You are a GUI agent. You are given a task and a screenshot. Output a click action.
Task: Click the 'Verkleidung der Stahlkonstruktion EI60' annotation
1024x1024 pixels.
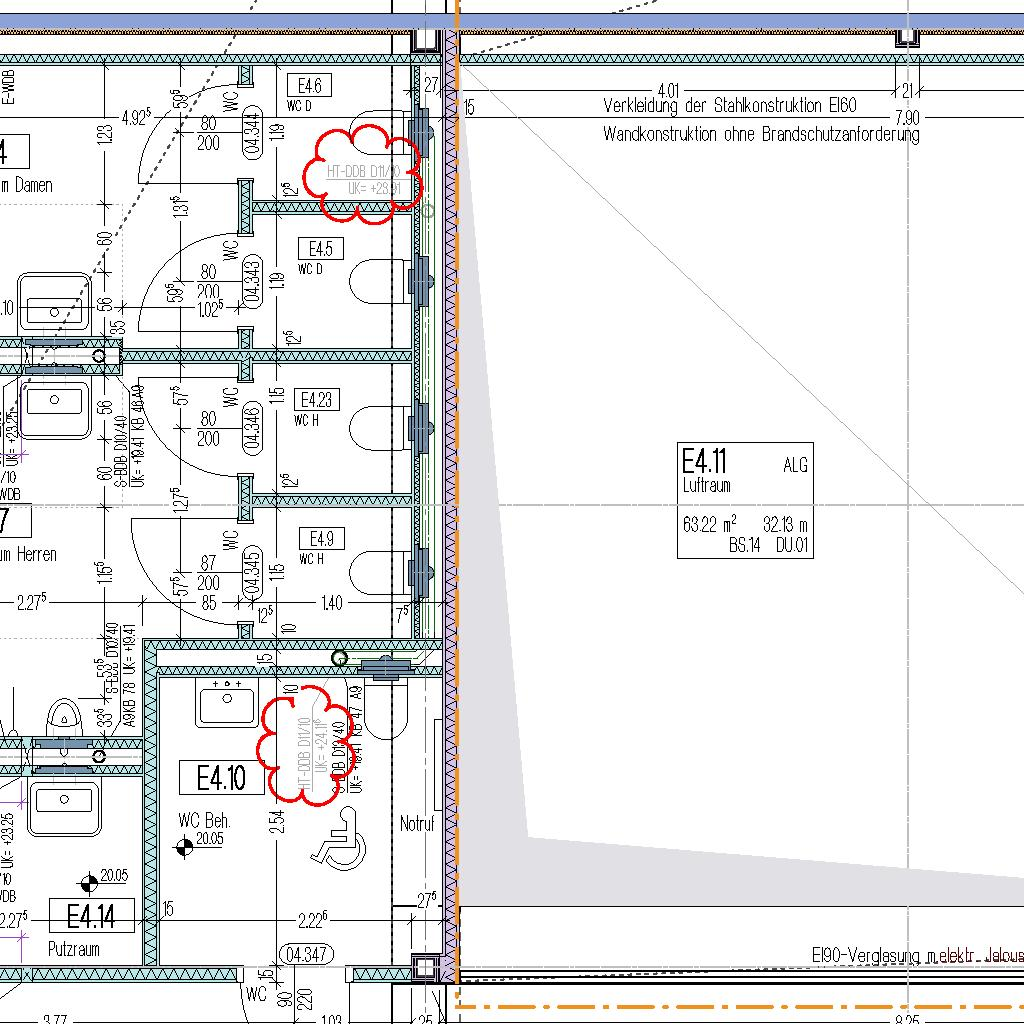(730, 105)
